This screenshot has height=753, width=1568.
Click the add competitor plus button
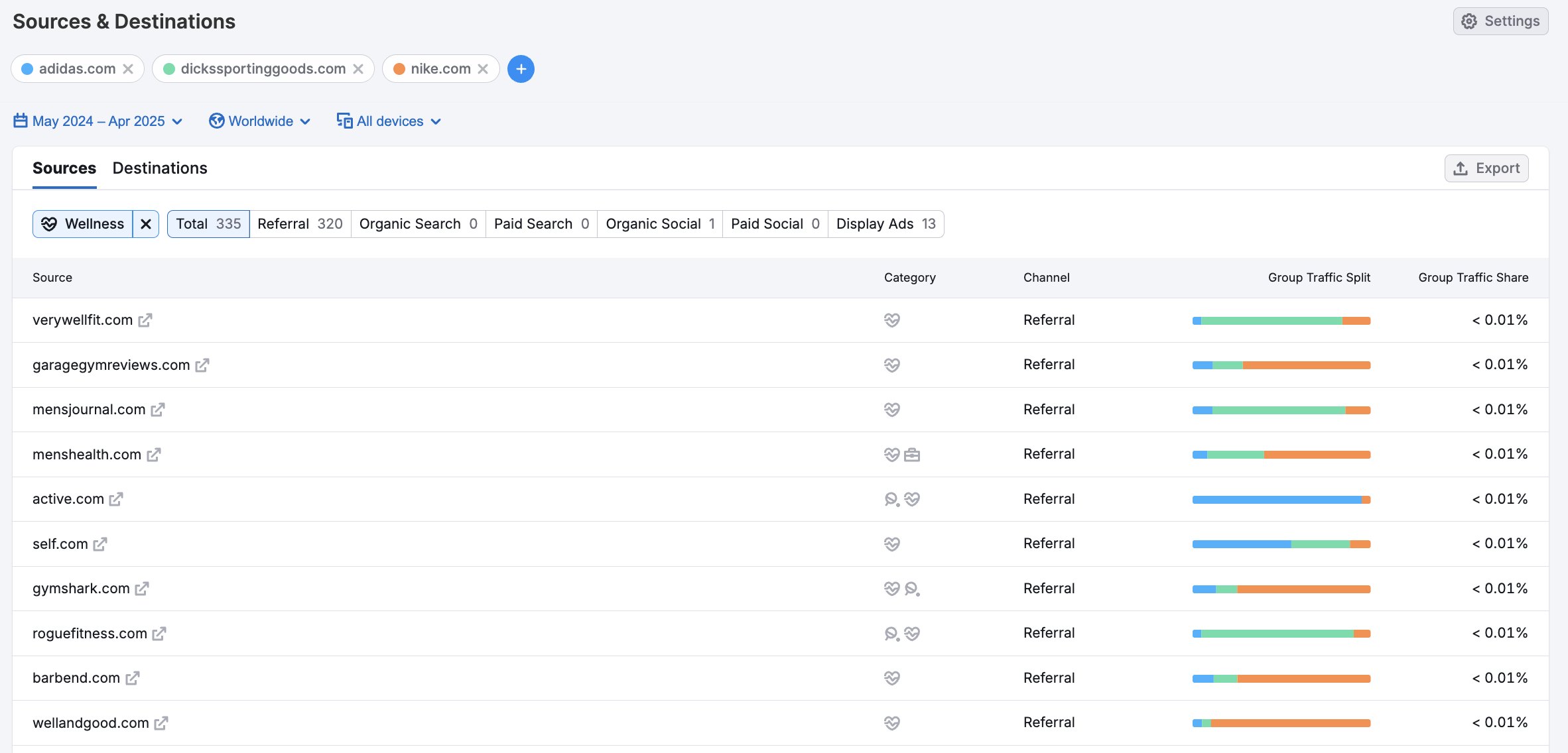point(521,69)
